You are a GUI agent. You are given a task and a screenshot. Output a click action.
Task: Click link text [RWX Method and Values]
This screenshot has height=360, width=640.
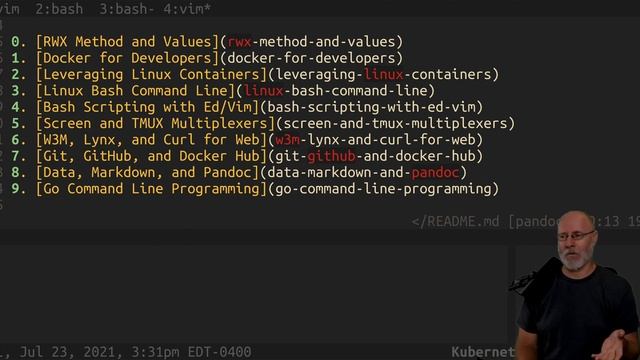127,42
